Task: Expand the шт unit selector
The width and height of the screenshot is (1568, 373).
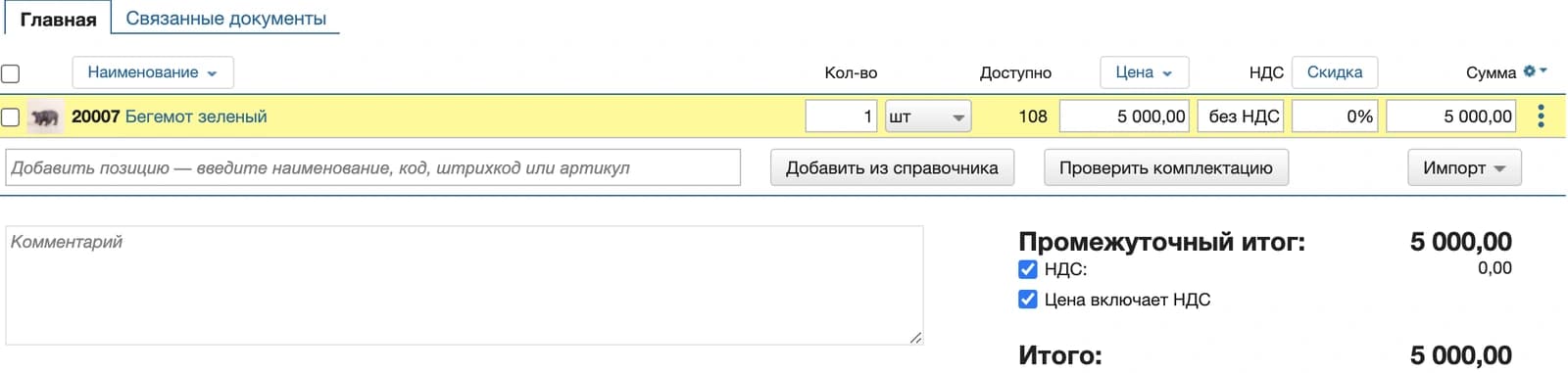Action: (928, 117)
